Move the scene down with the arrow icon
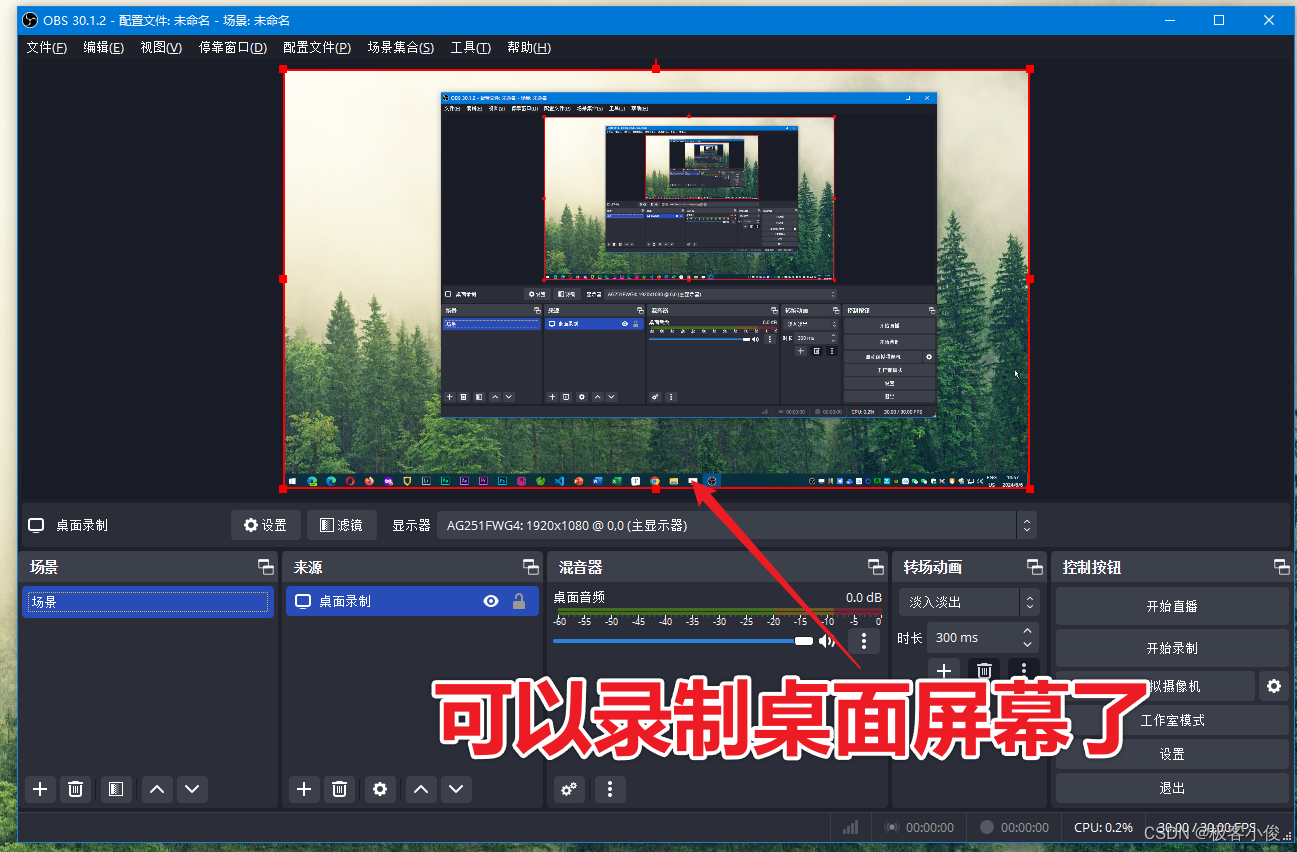The height and width of the screenshot is (852, 1297). tap(192, 789)
